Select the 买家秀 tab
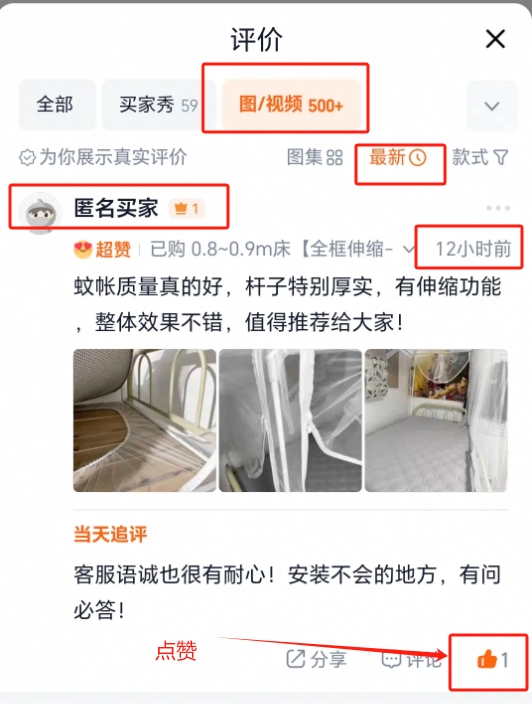The height and width of the screenshot is (704, 532). point(158,105)
